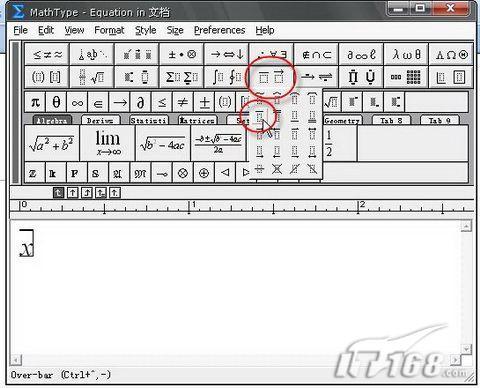The image size is (480, 388).
Task: Select the double over-bar template
Action: tap(277, 116)
